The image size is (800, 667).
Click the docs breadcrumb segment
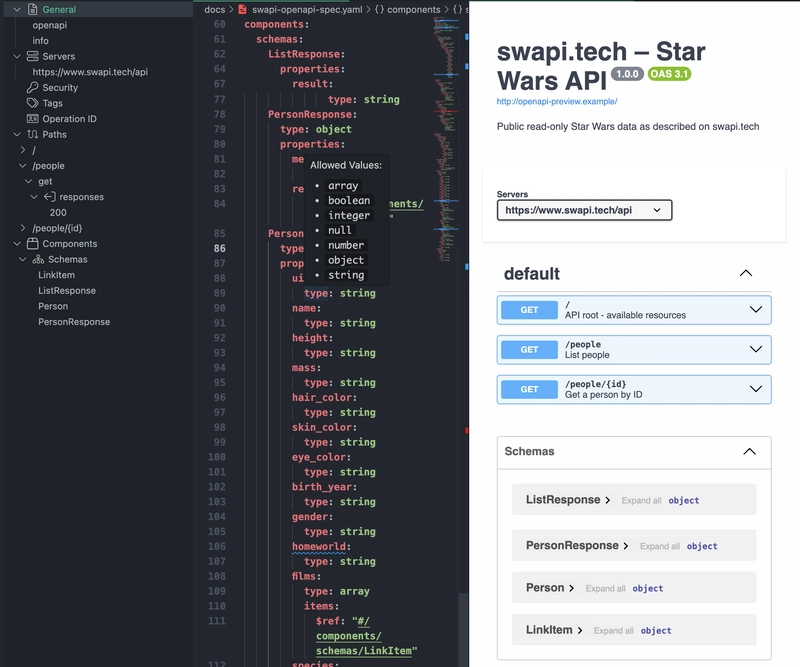coord(214,9)
